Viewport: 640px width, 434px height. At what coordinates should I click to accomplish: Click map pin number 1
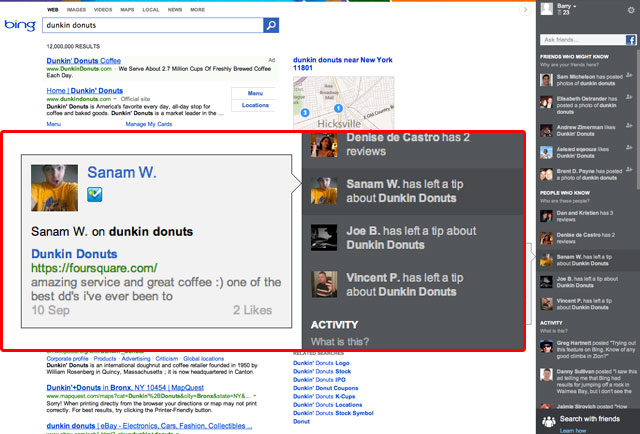338,108
